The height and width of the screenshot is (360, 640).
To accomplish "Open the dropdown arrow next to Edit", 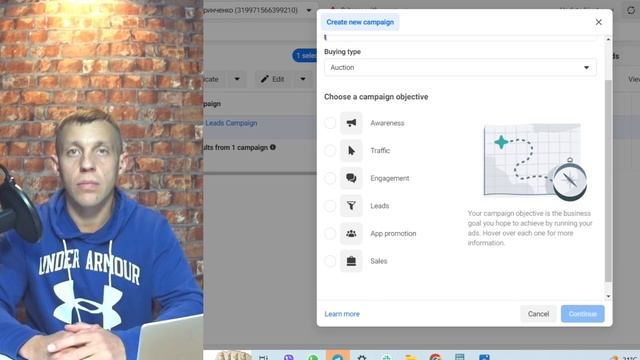I will pos(303,79).
